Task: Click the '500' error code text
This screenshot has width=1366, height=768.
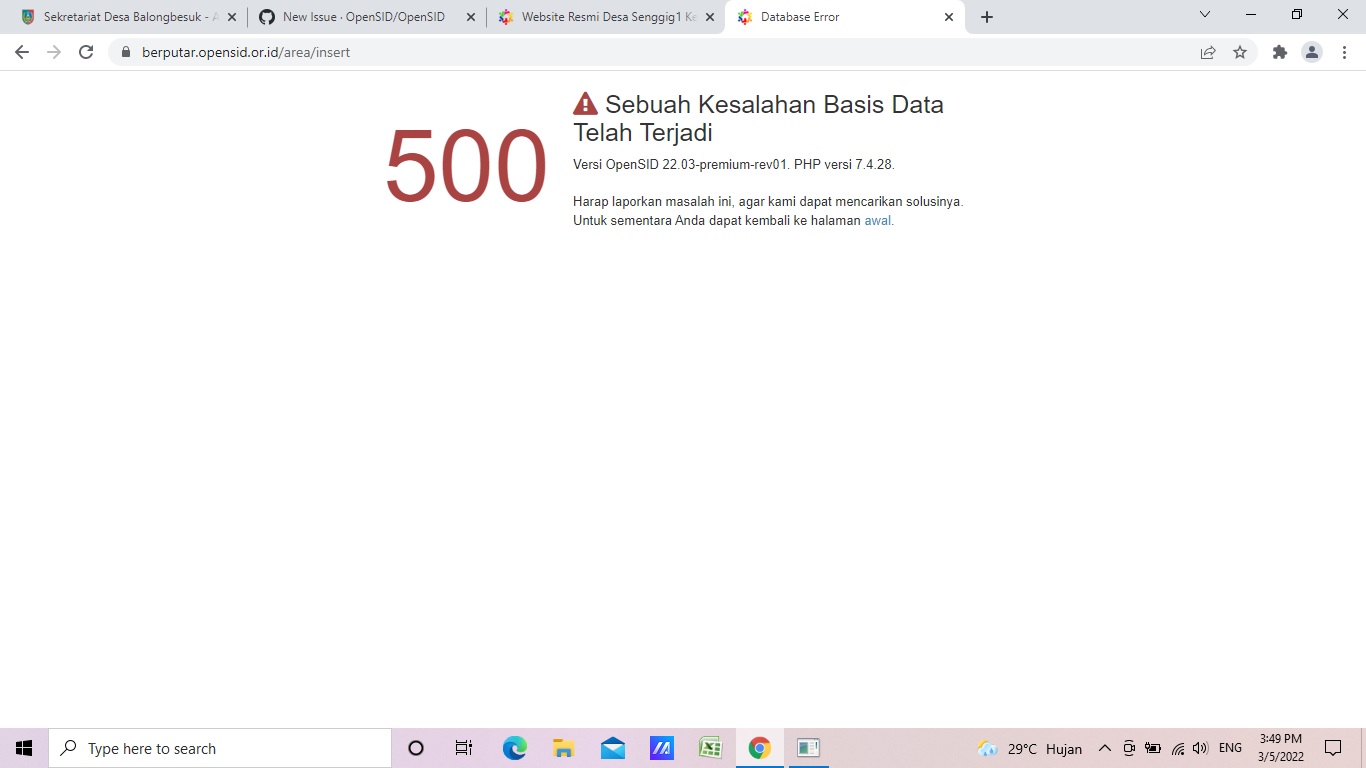Action: coord(466,167)
